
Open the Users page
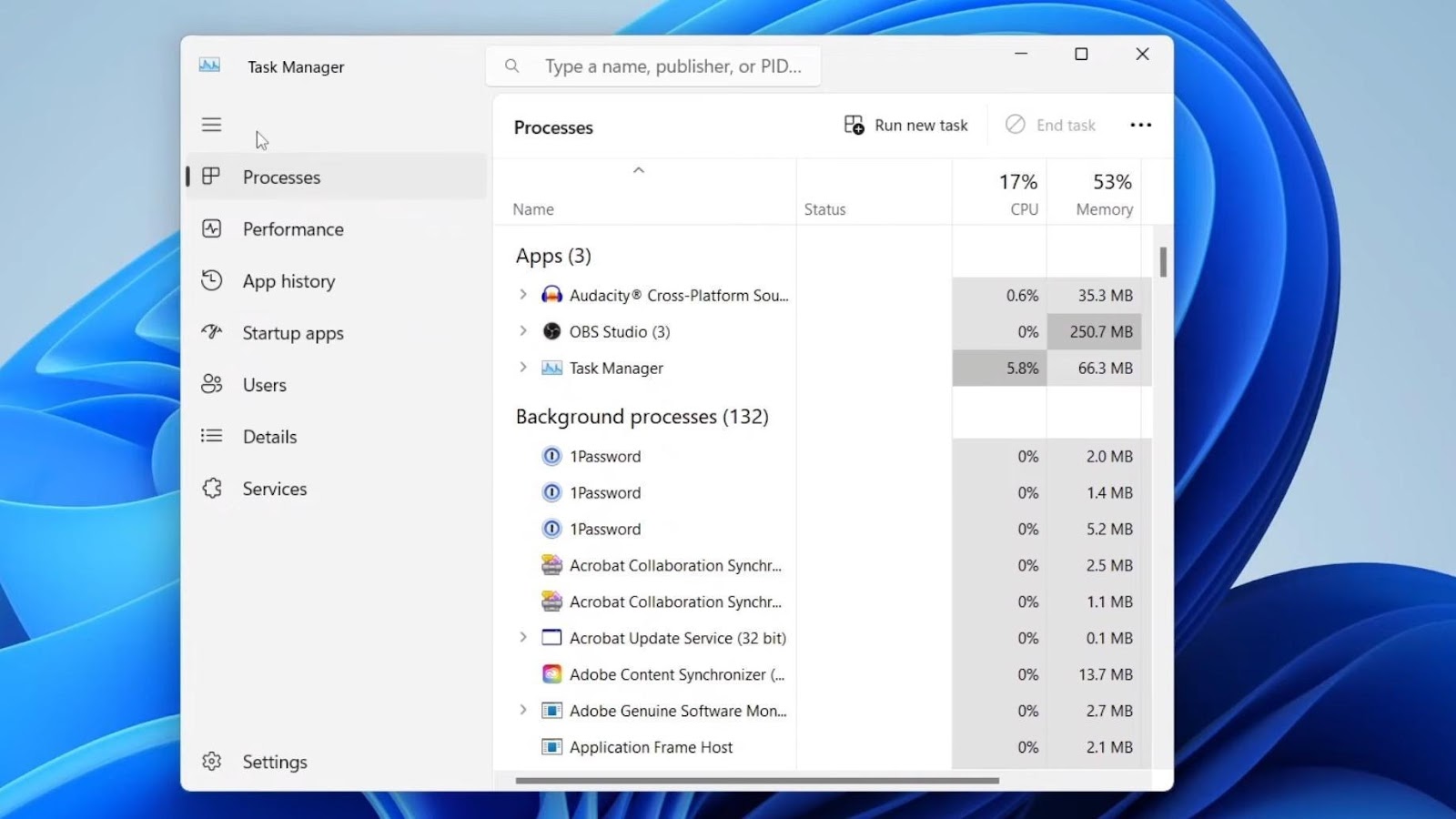click(x=337, y=384)
